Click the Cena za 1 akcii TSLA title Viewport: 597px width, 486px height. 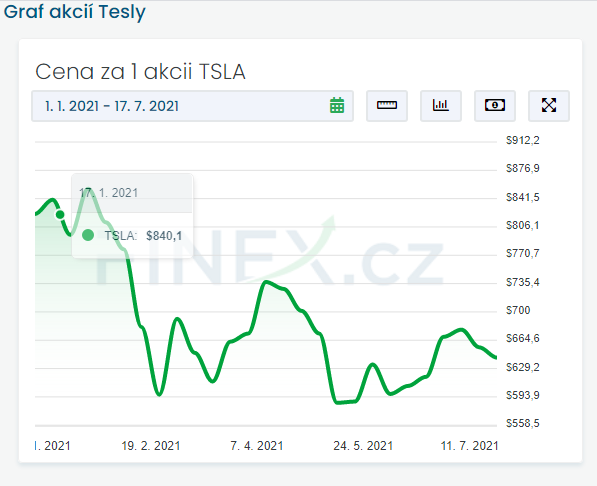pos(140,71)
